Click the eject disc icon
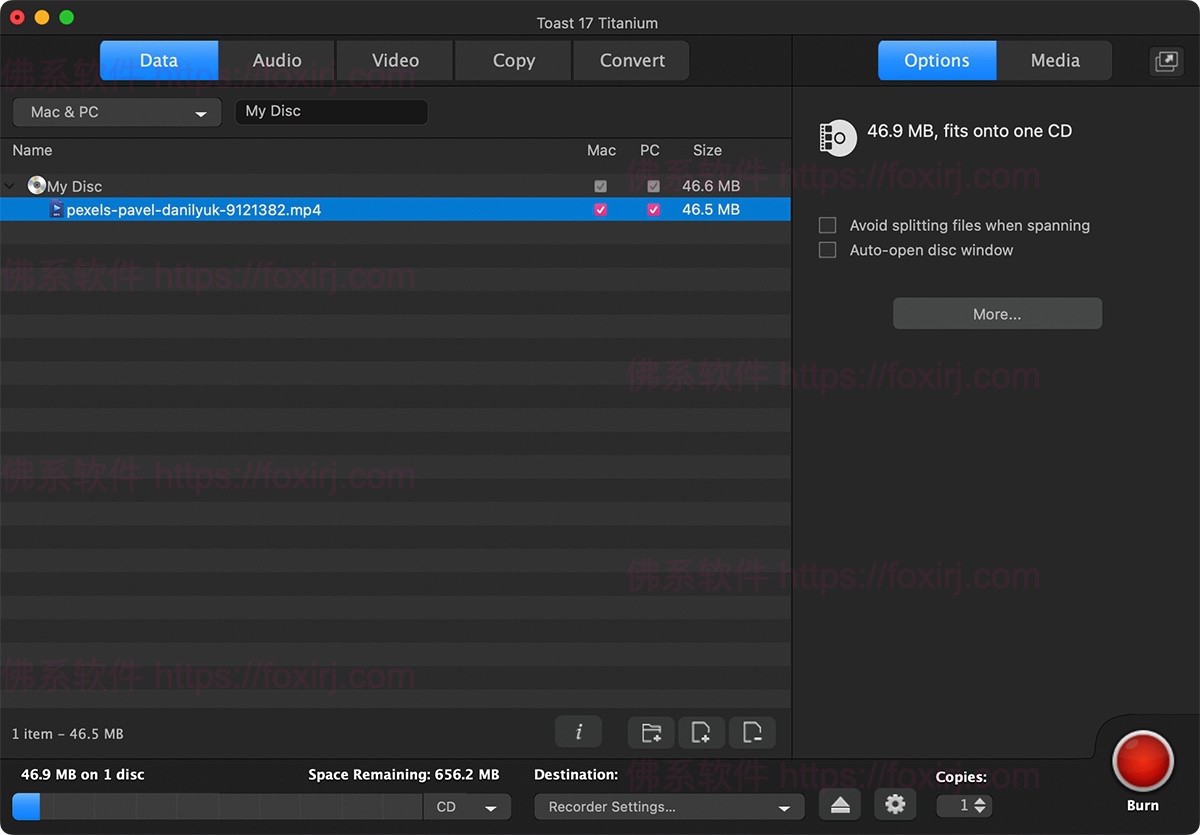This screenshot has height=835, width=1200. (x=839, y=804)
